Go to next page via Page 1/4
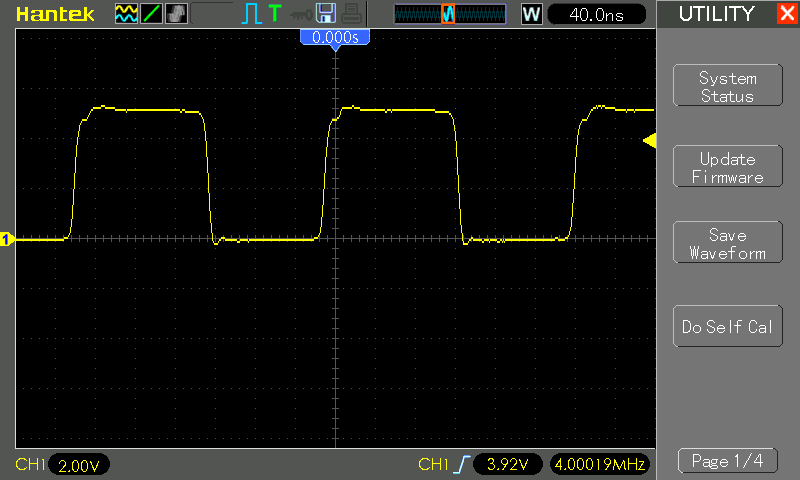Screen dimensions: 800x480 [x=728, y=461]
